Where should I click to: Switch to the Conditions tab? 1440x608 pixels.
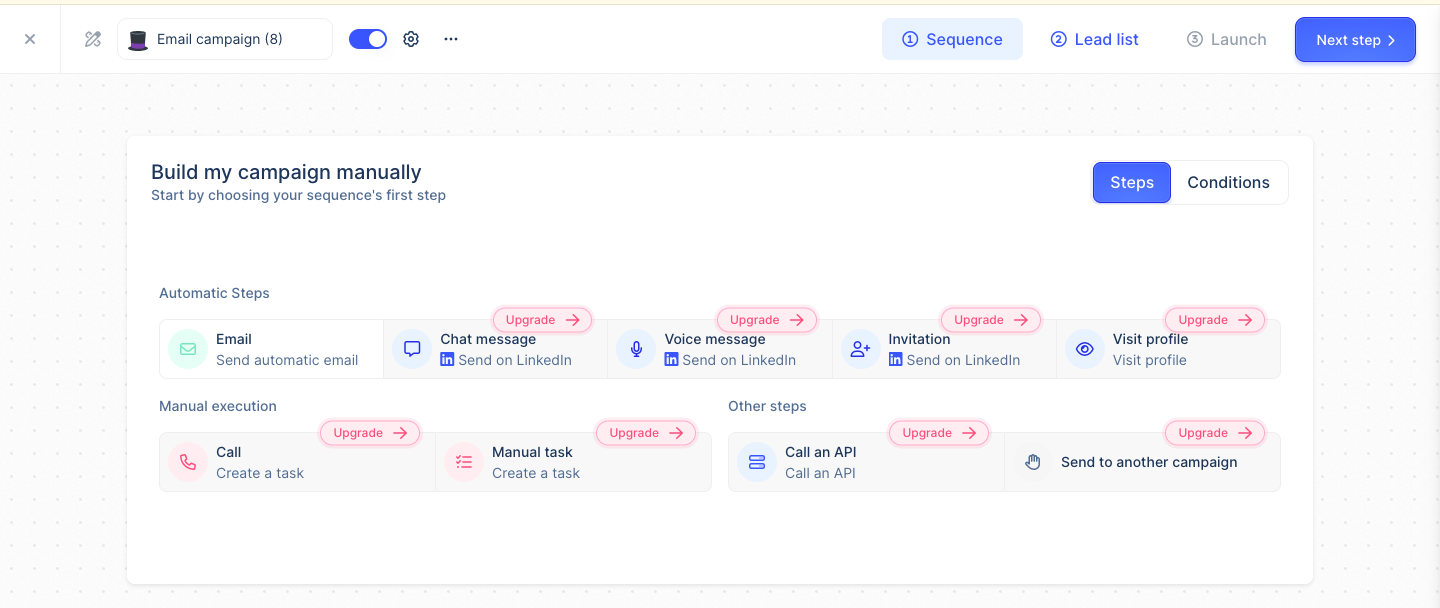point(1228,182)
